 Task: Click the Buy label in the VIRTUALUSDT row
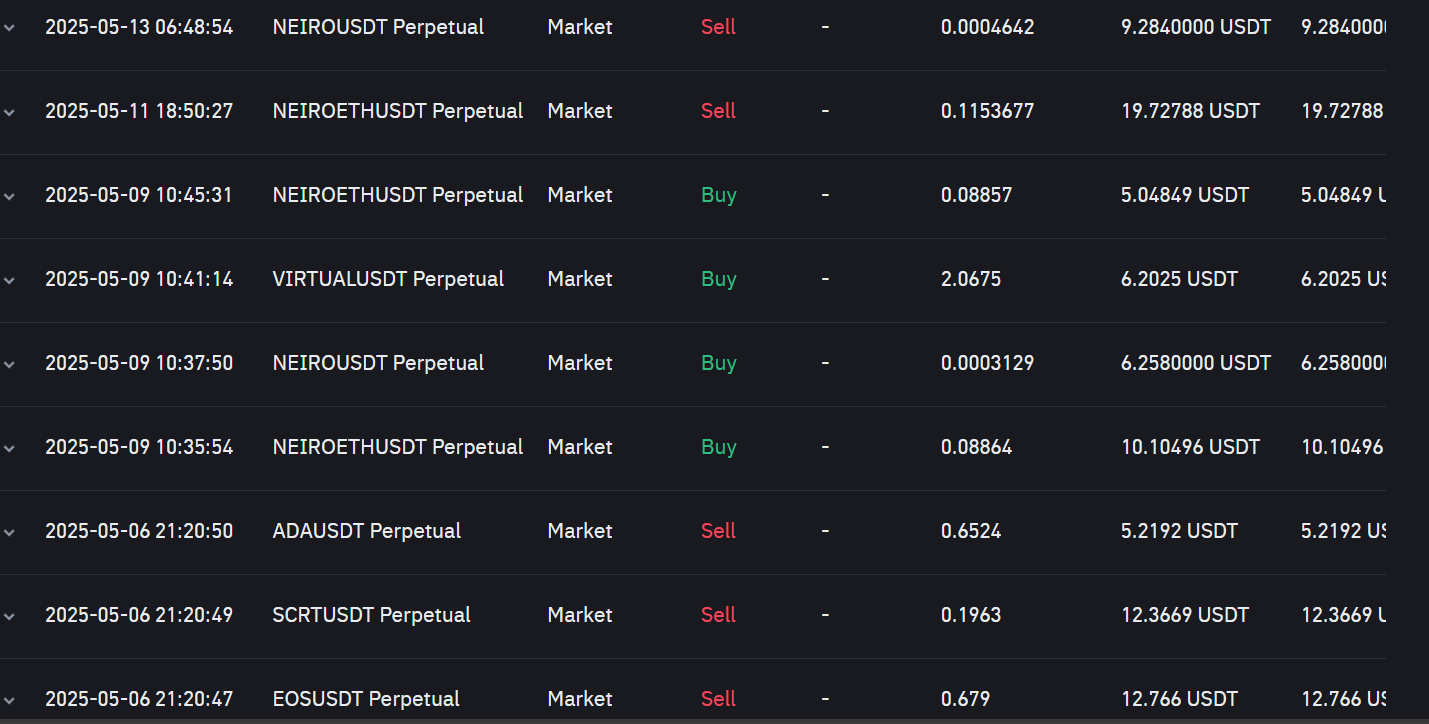(x=718, y=279)
